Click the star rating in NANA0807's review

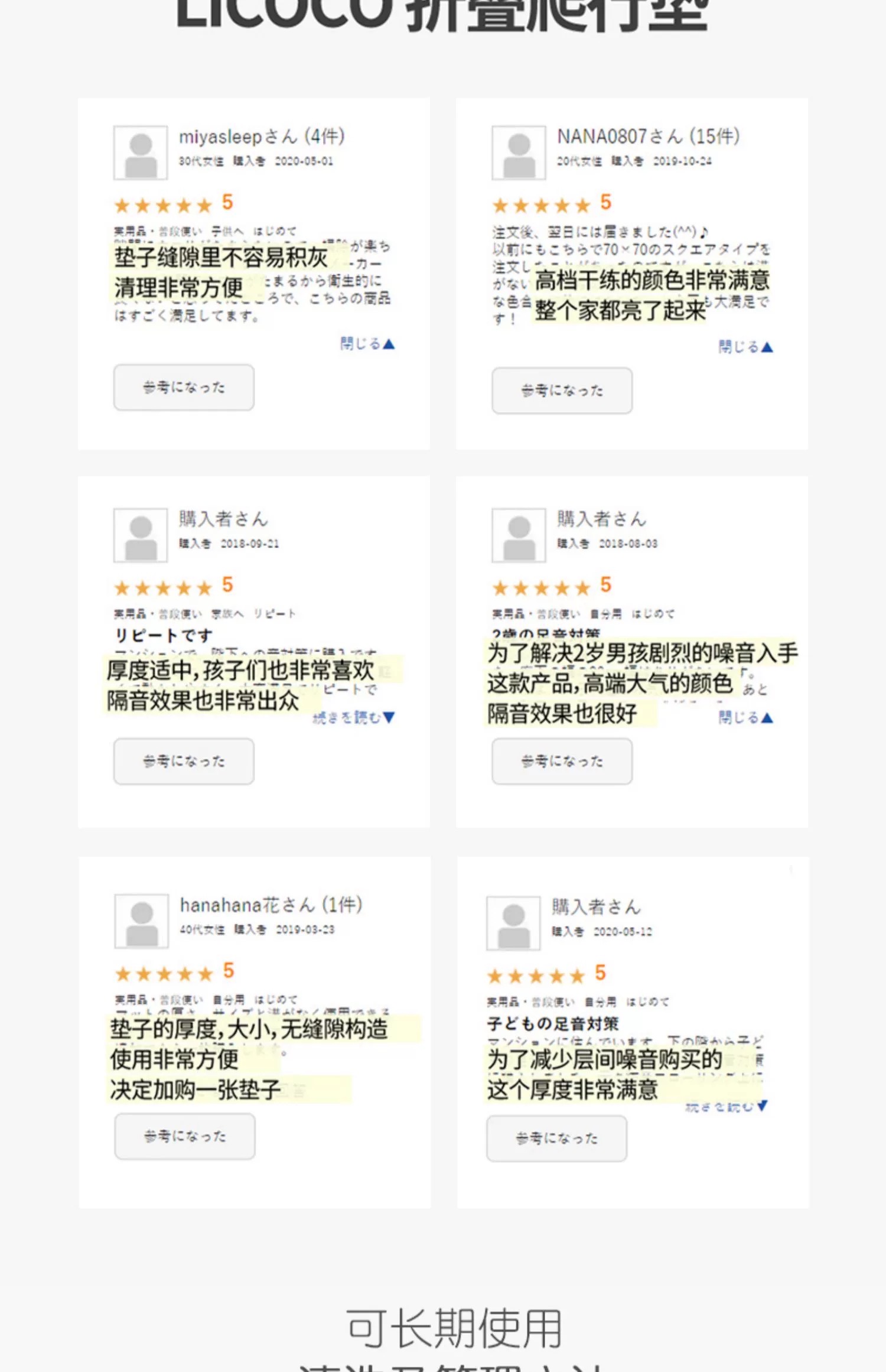(x=541, y=205)
